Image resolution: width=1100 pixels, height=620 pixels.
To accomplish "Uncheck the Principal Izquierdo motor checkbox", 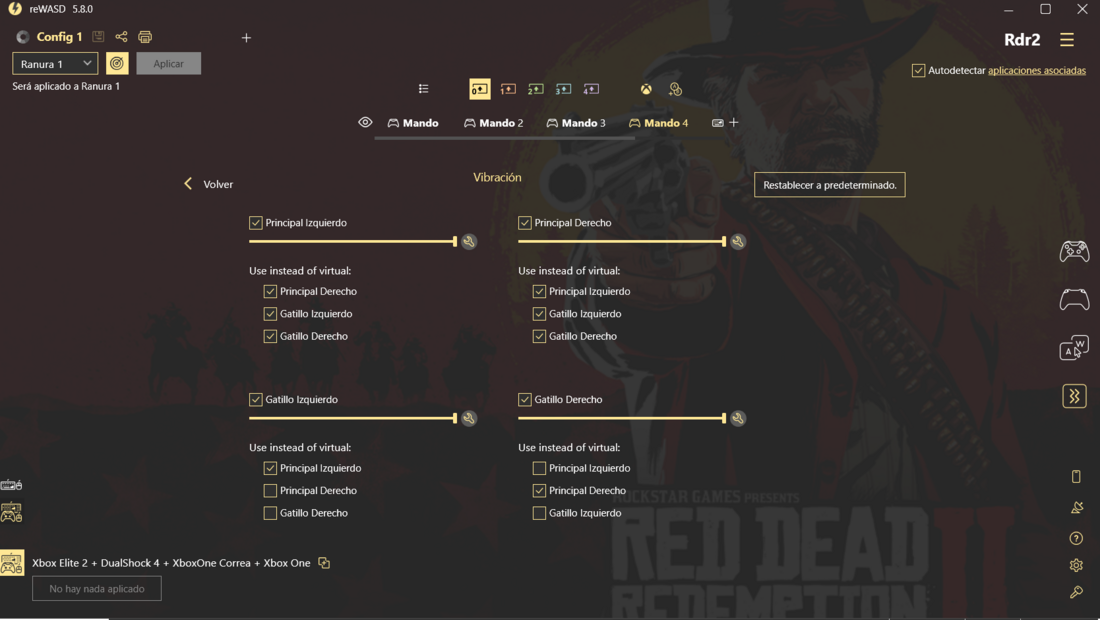I will click(256, 223).
